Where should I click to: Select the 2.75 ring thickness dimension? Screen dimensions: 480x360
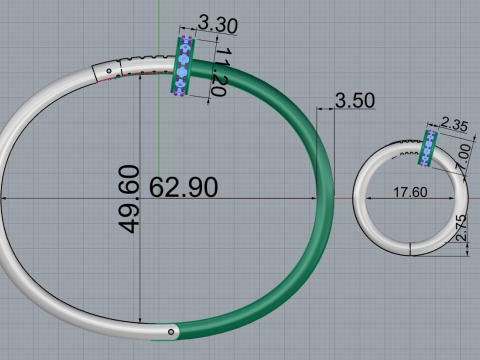tap(461, 228)
